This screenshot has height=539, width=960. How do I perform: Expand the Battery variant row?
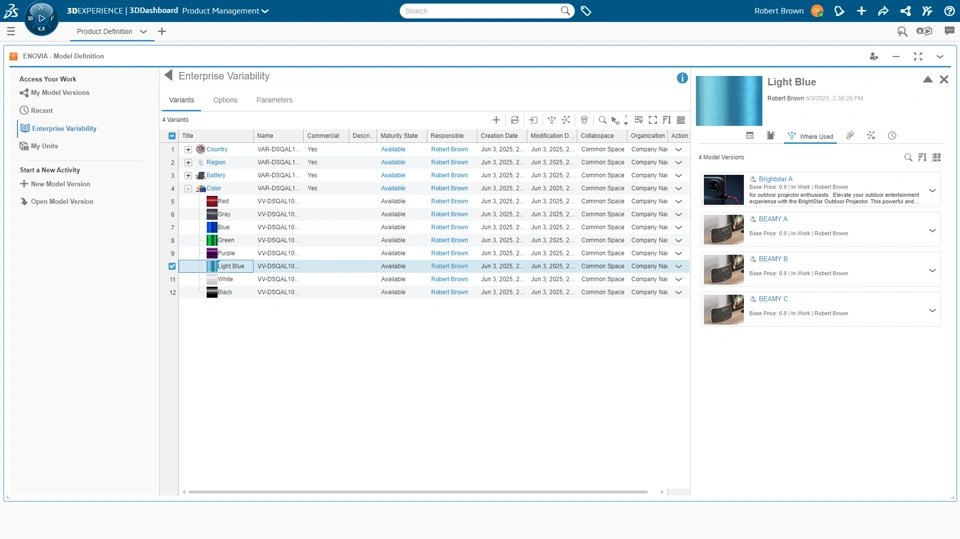point(188,175)
